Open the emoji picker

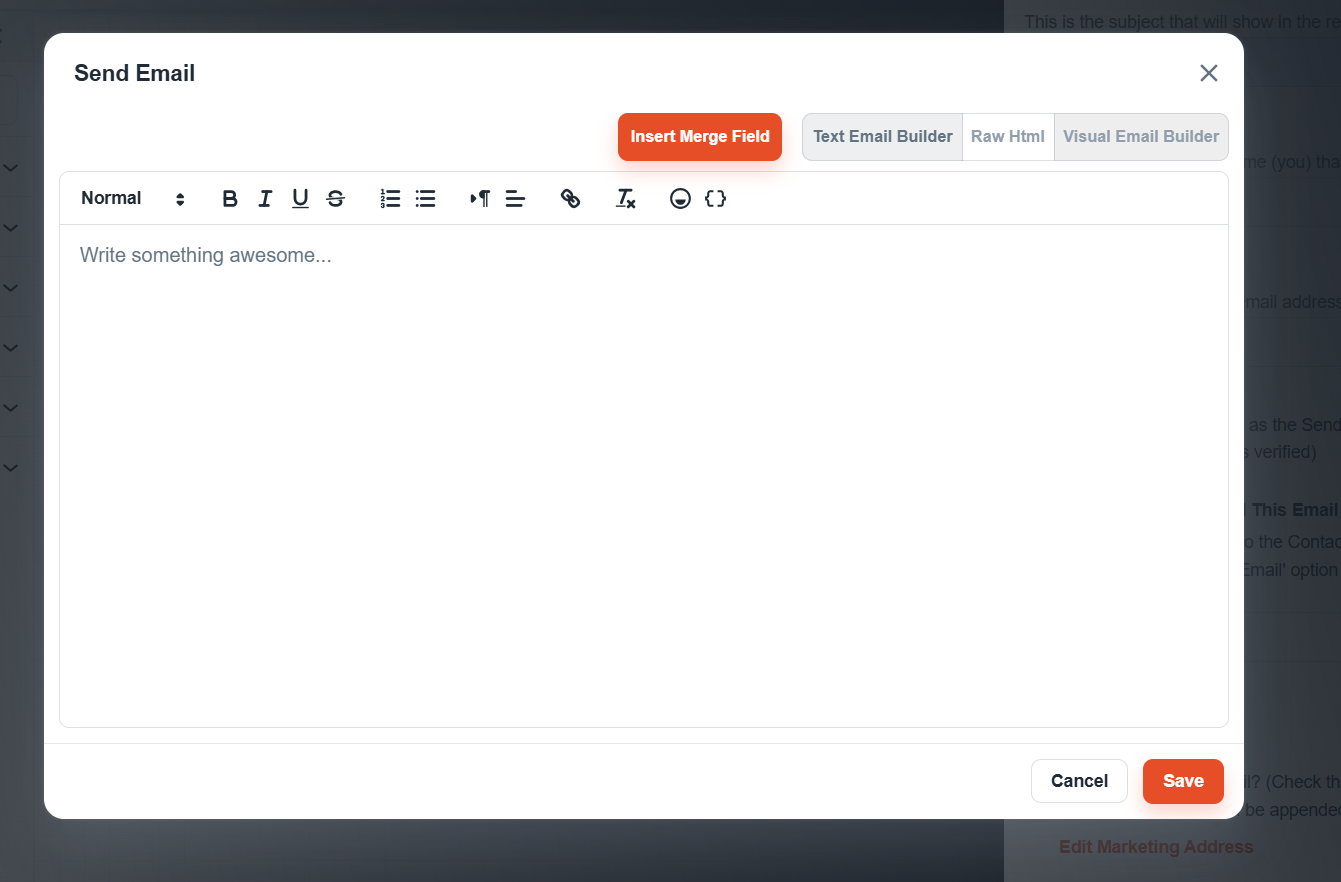coord(680,199)
